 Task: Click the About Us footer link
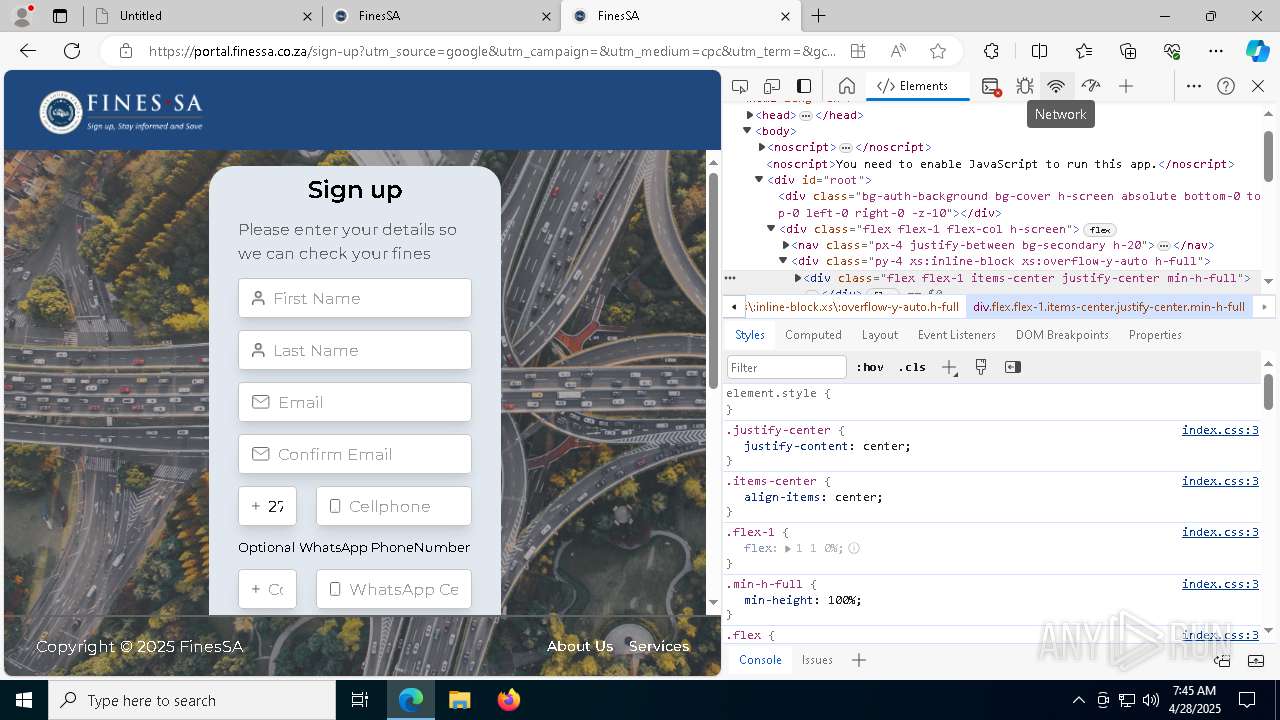click(580, 646)
